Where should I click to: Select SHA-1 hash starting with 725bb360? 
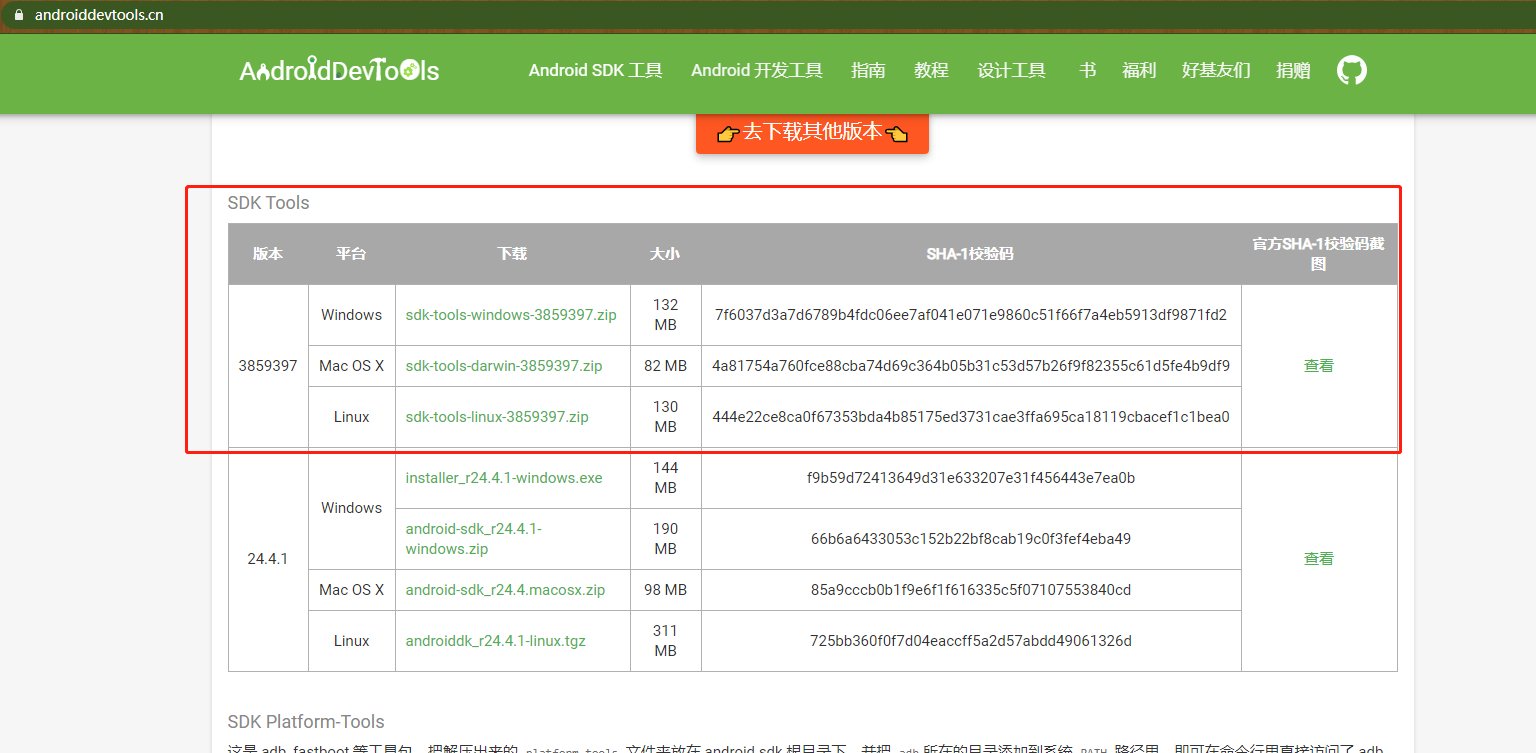point(971,641)
